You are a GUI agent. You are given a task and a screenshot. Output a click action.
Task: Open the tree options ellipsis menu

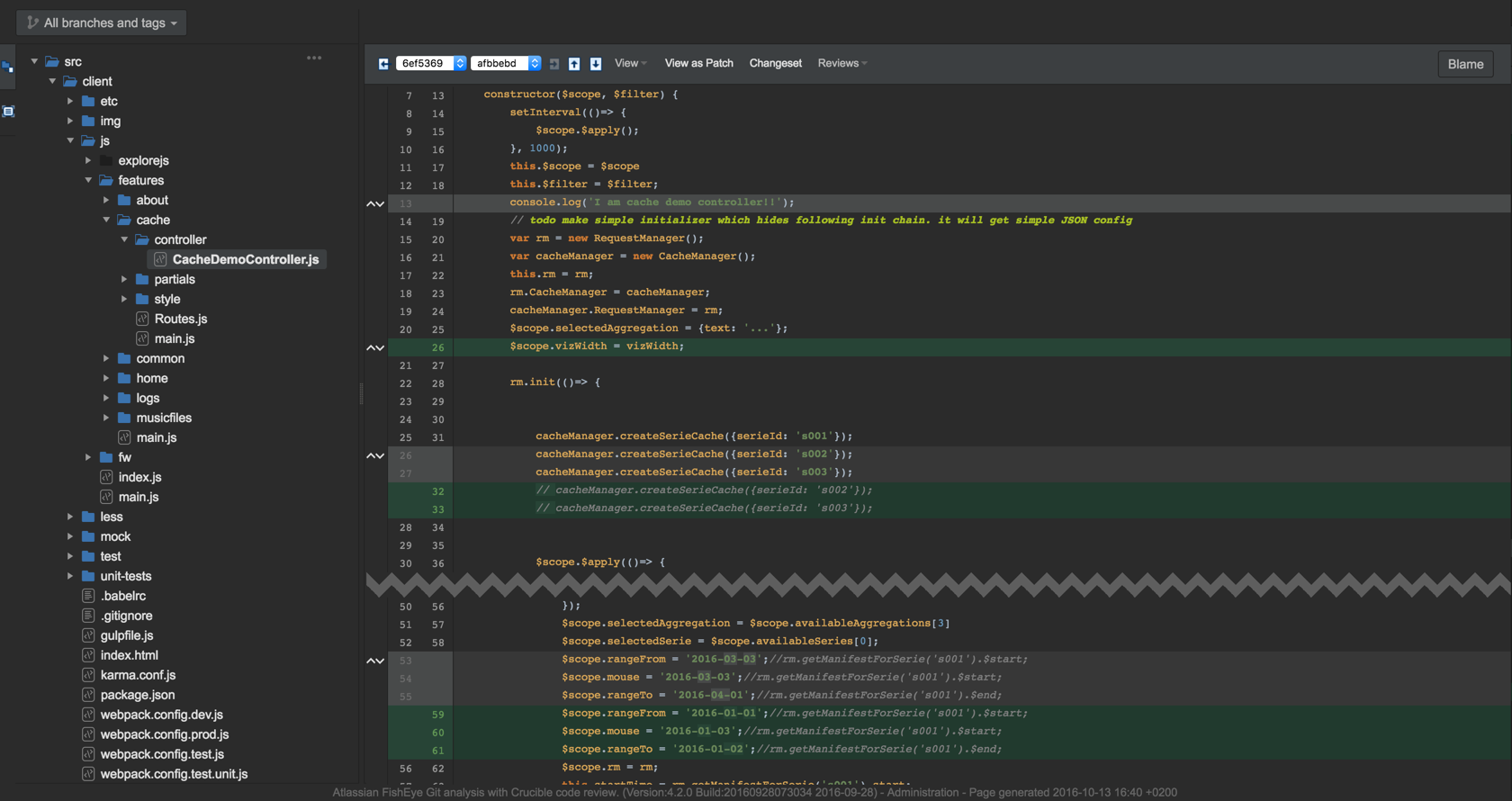(x=314, y=58)
